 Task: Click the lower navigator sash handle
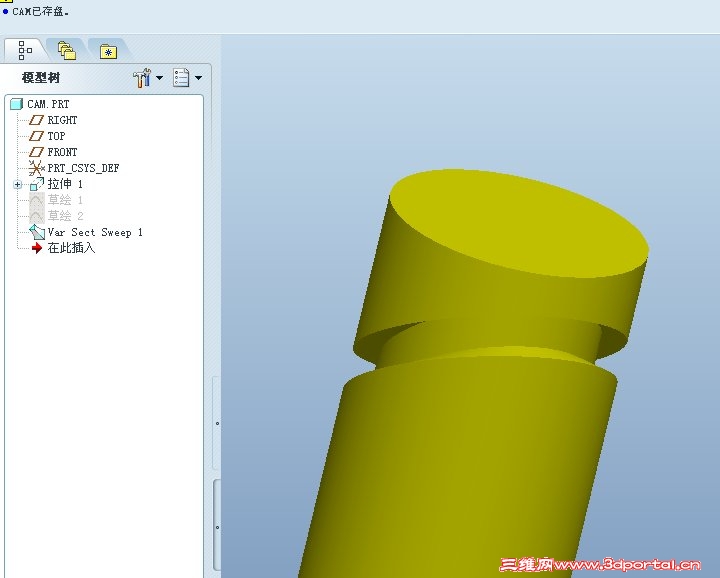[217, 526]
